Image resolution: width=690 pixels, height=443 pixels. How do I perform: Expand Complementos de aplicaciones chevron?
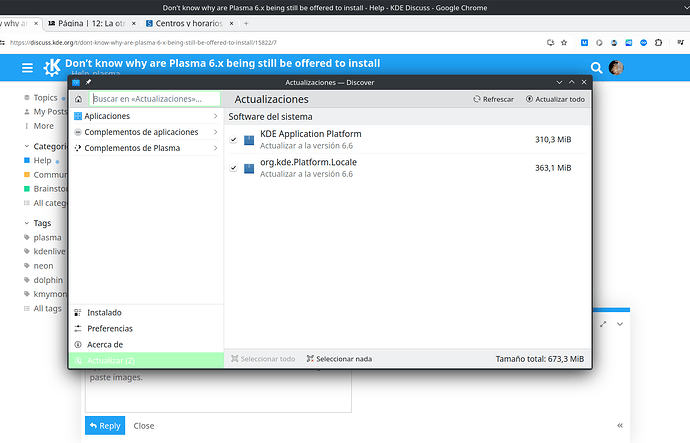[215, 132]
